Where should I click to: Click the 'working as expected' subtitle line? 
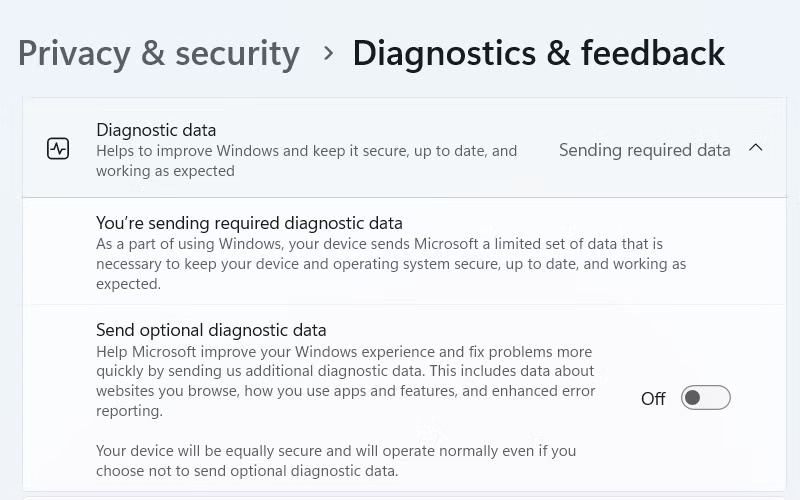165,171
